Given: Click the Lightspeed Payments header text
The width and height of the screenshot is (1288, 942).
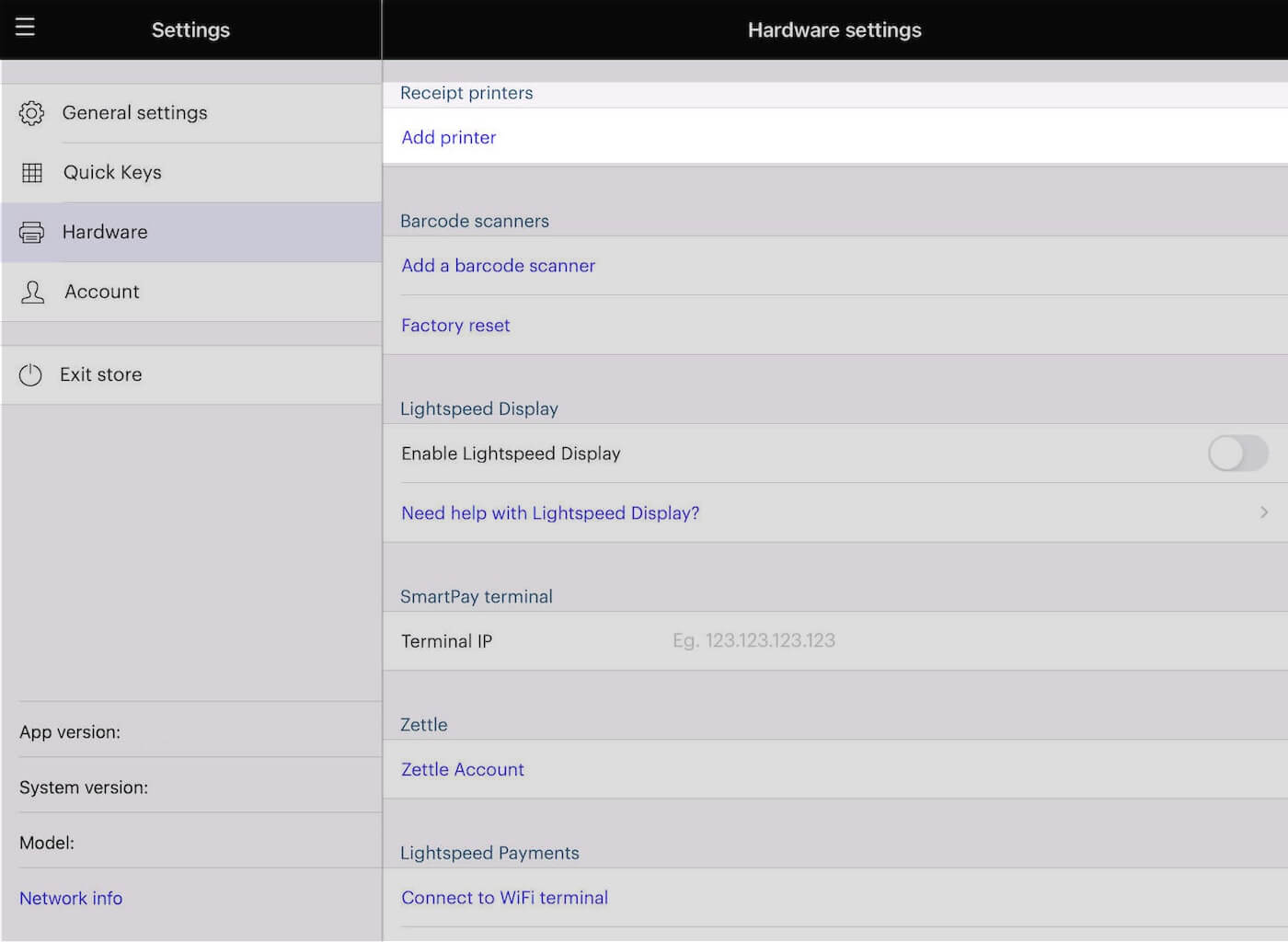Looking at the screenshot, I should click(x=489, y=854).
